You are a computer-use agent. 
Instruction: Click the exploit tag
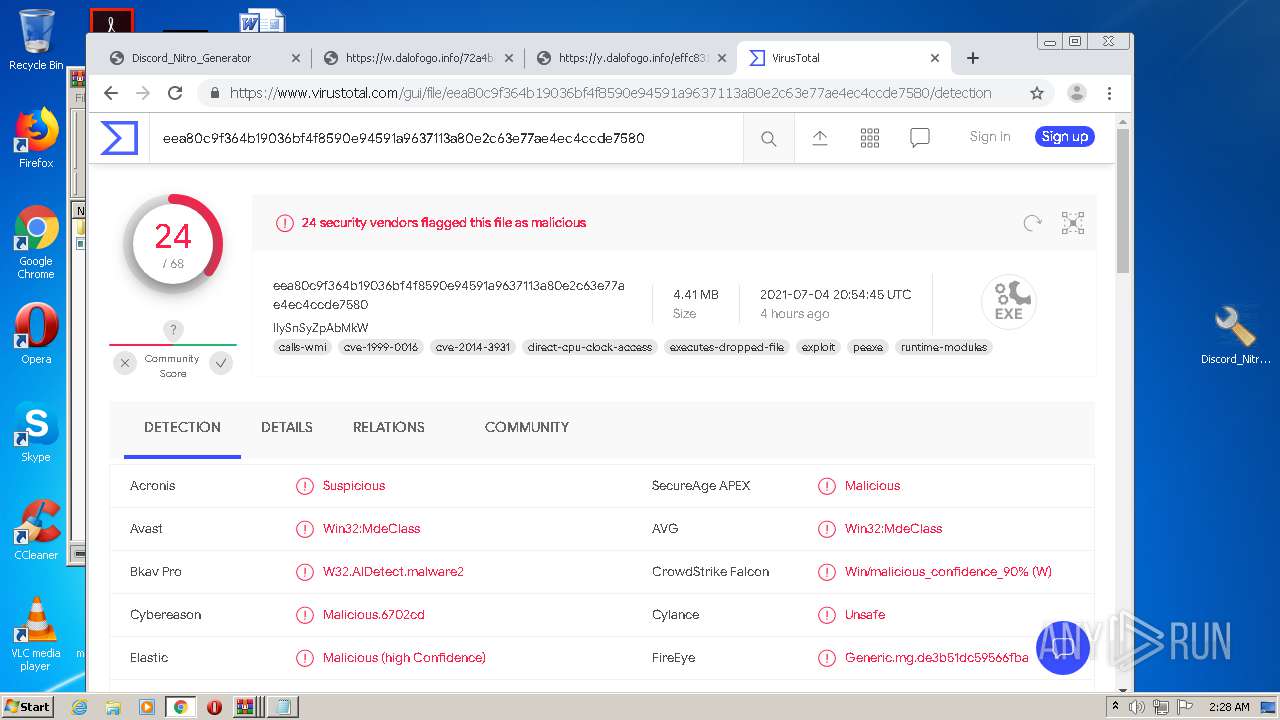click(818, 348)
